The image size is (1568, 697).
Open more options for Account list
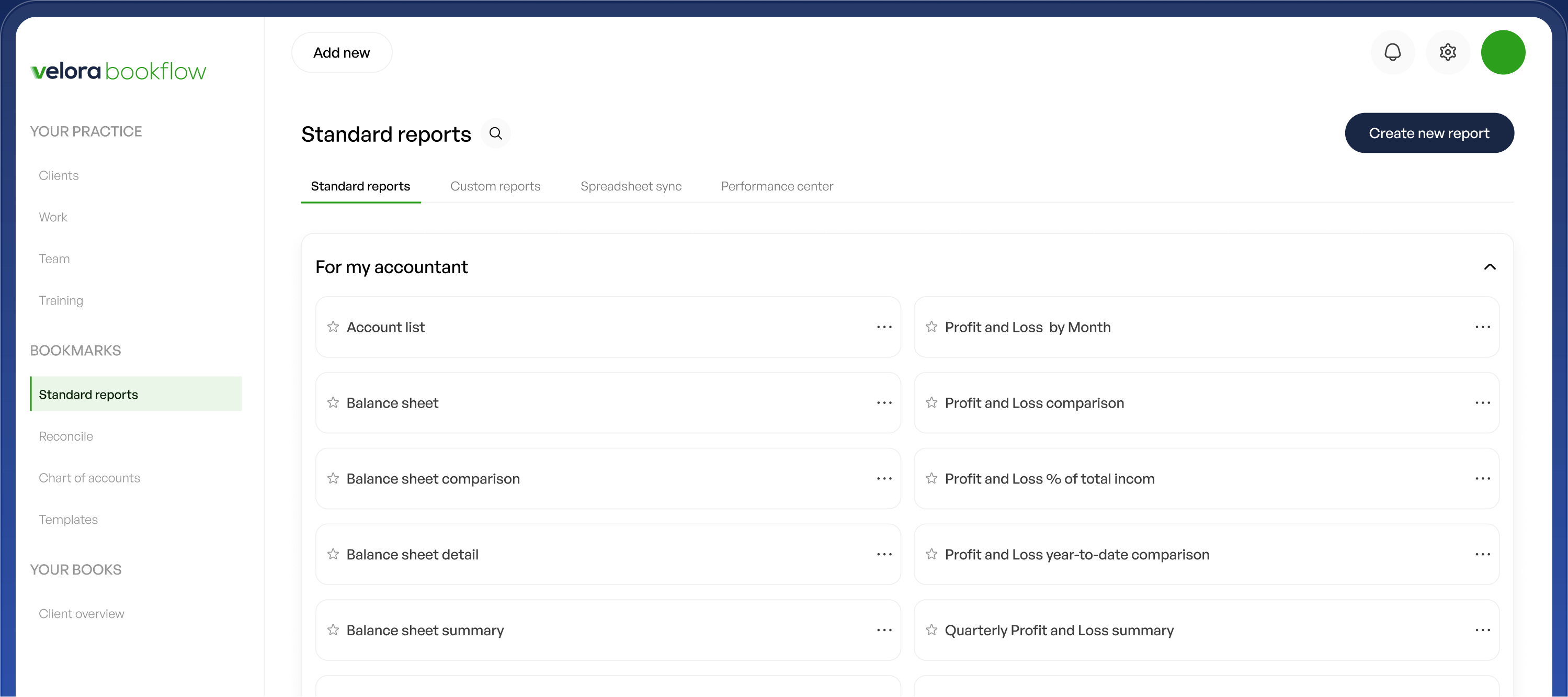pyautogui.click(x=884, y=328)
